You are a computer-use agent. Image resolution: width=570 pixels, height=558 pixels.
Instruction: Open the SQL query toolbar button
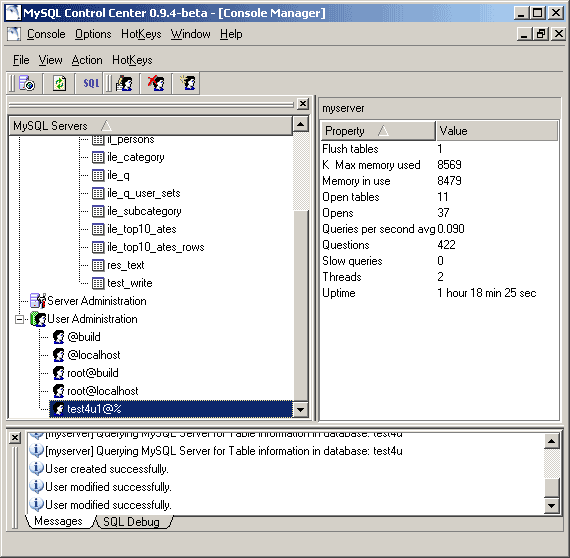click(x=91, y=83)
